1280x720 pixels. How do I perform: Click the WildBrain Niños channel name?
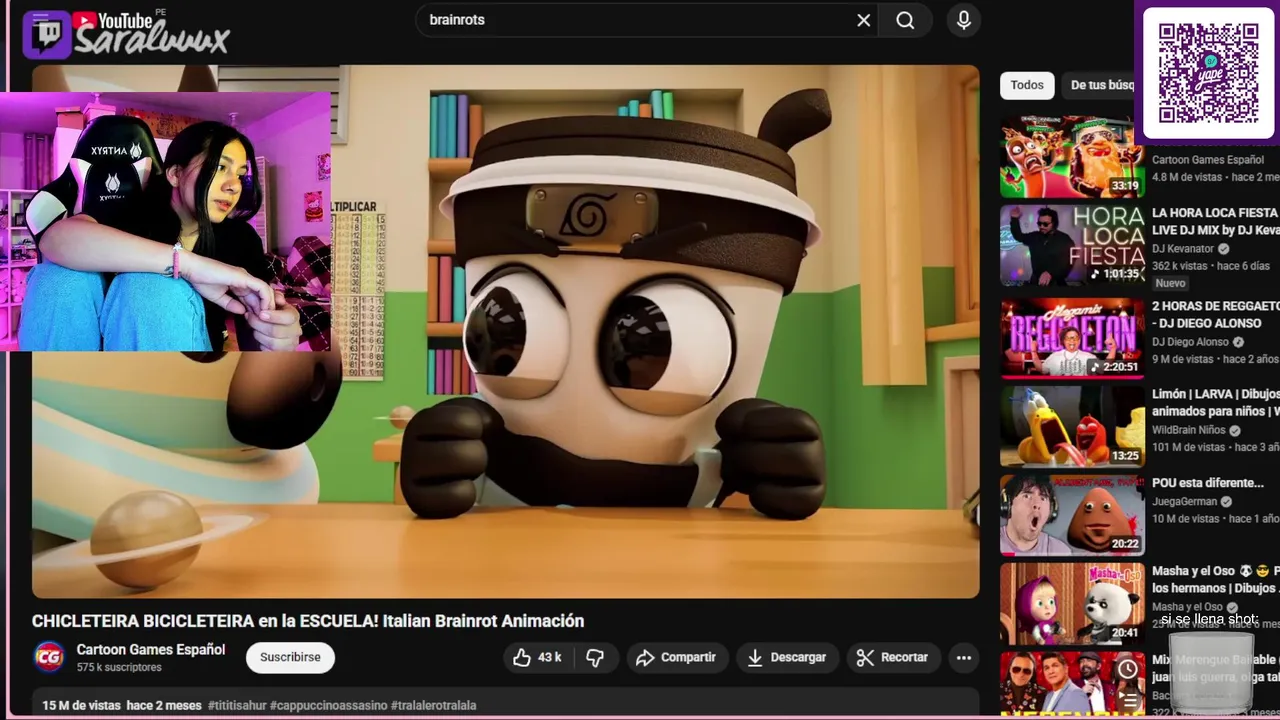click(x=1189, y=430)
